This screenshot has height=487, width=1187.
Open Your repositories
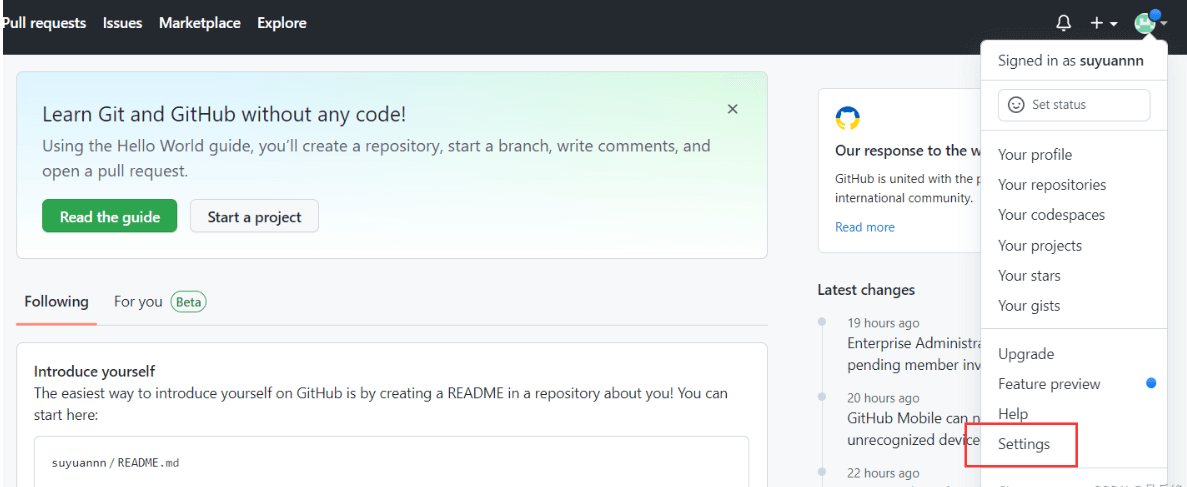click(x=1051, y=185)
